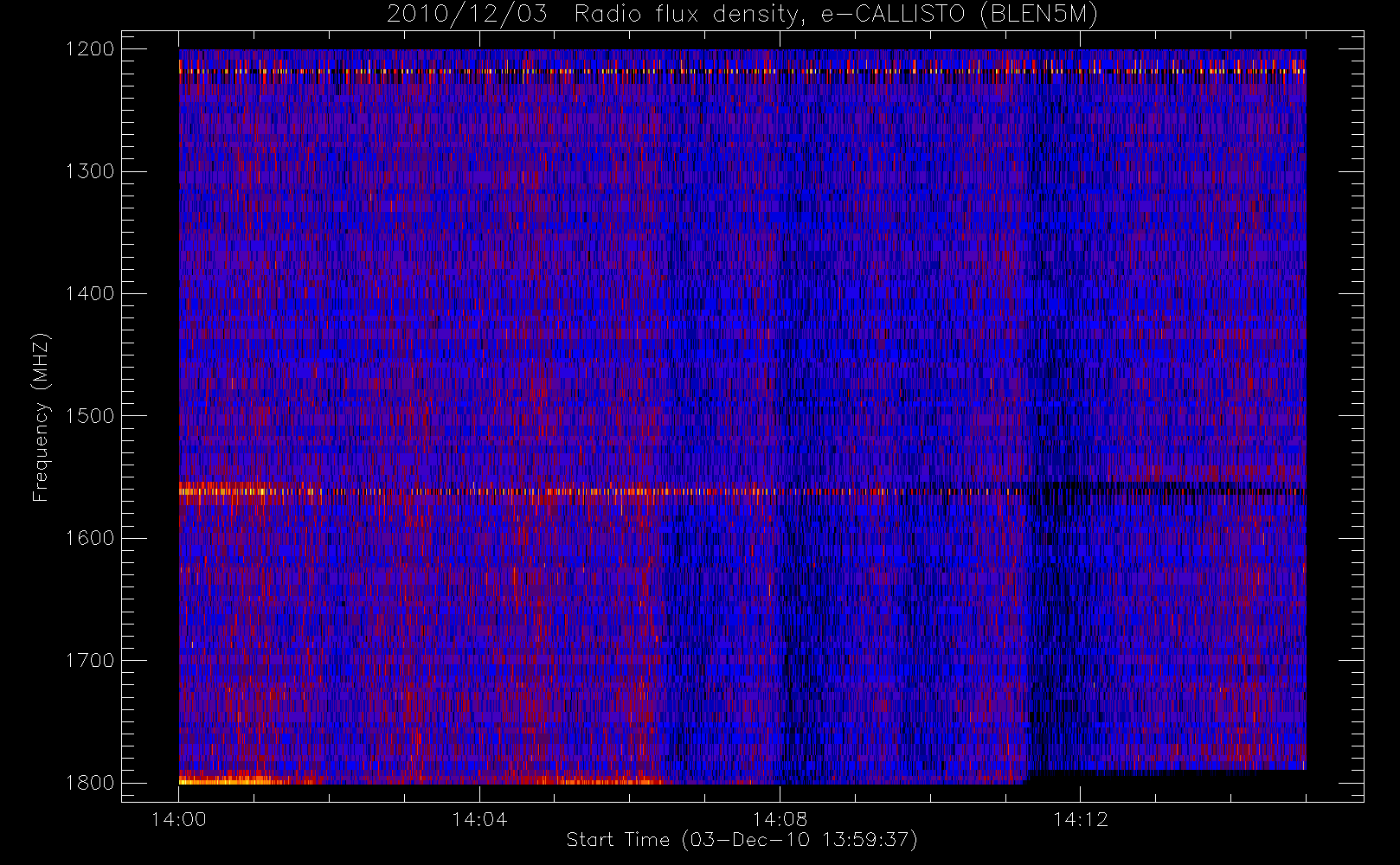Click the 14:00 time tick label
Screen dimensions: 1400x865
click(x=179, y=819)
